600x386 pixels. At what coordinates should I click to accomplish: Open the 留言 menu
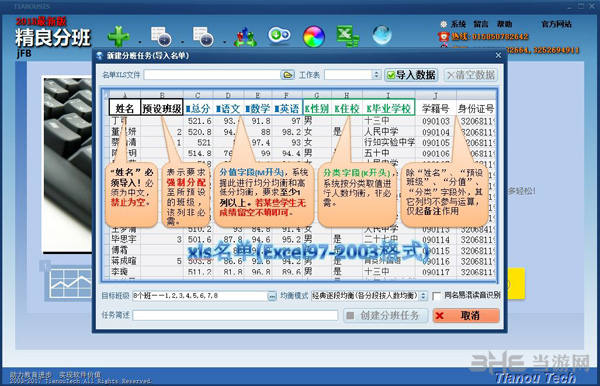tap(481, 24)
